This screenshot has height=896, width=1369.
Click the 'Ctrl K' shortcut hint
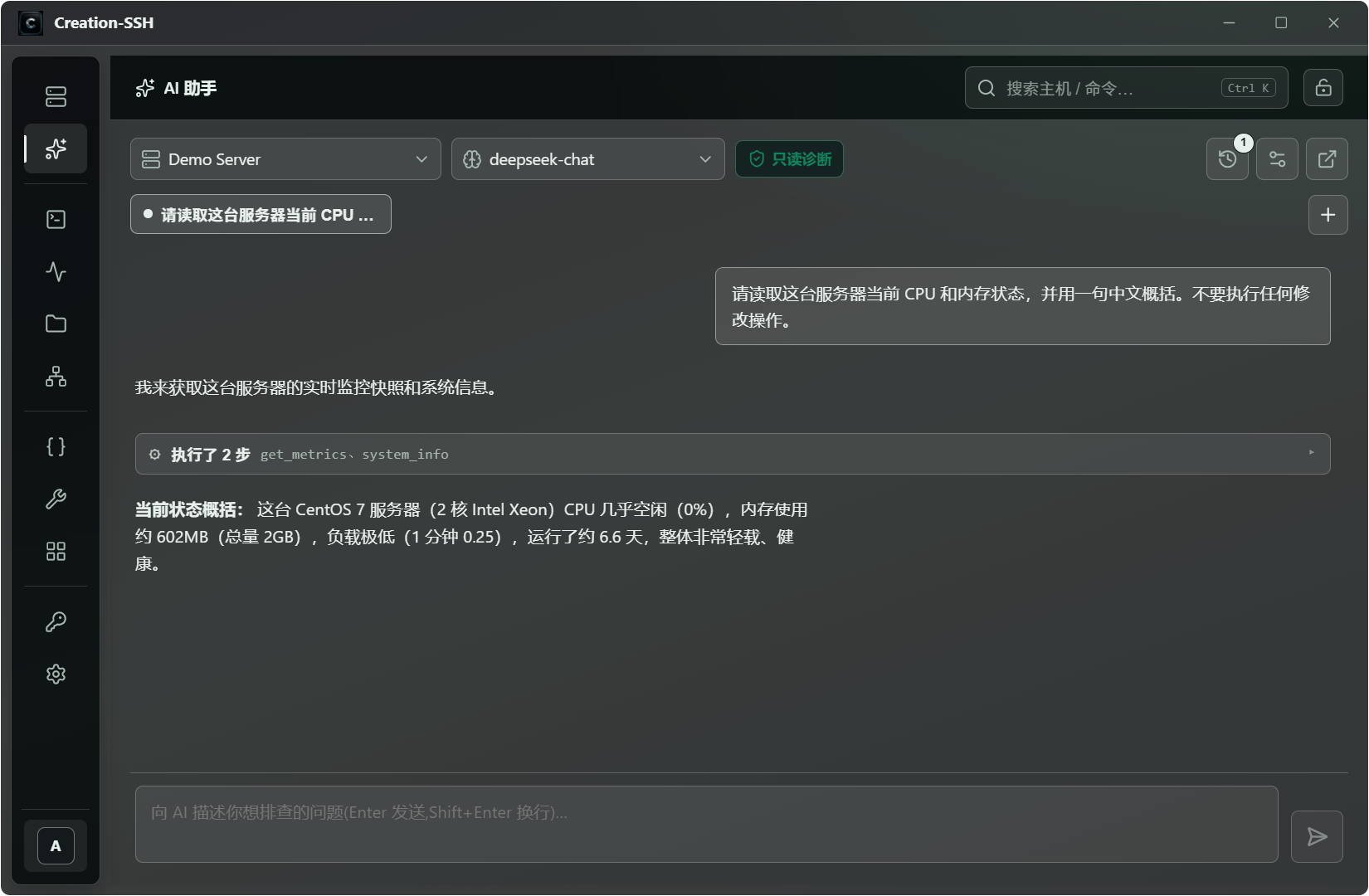pos(1248,88)
